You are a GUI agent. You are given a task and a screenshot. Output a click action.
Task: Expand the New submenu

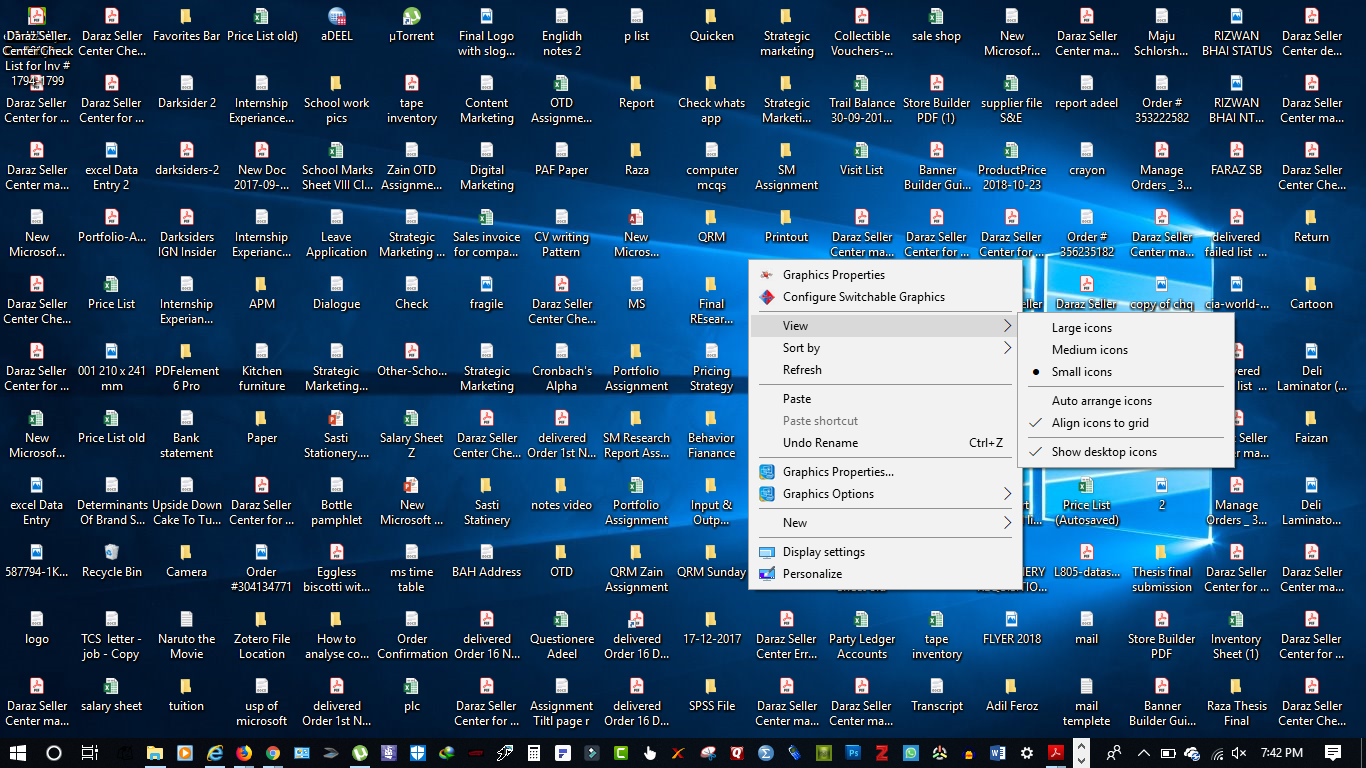[x=794, y=522]
